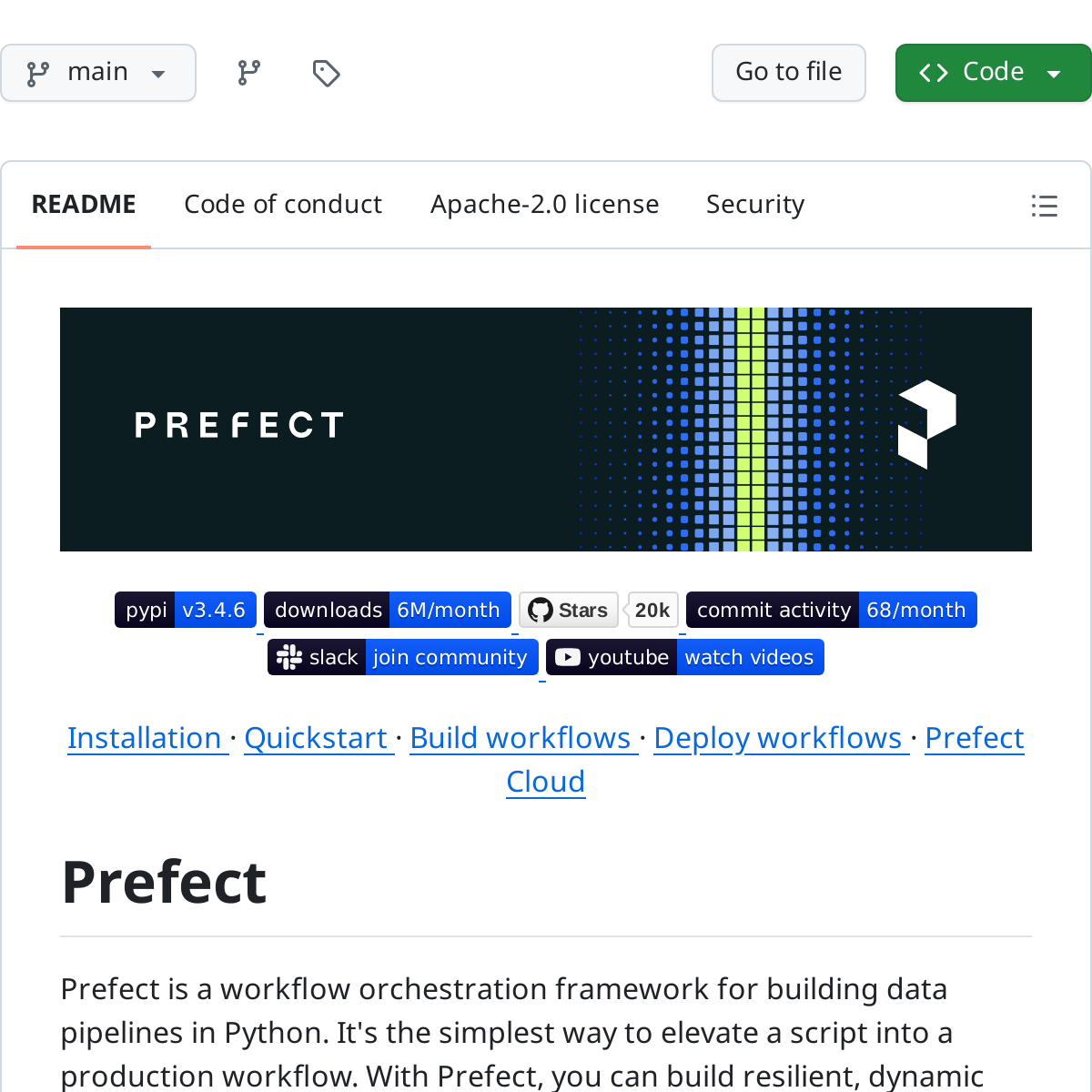Click the code angle-brackets icon on Code button

coord(932,72)
